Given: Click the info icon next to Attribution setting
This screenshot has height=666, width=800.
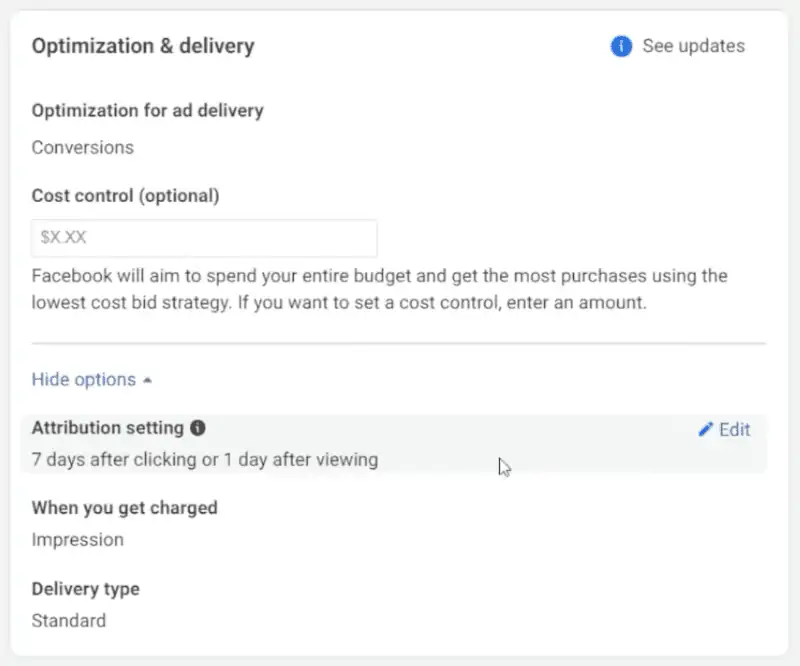Looking at the screenshot, I should (196, 428).
